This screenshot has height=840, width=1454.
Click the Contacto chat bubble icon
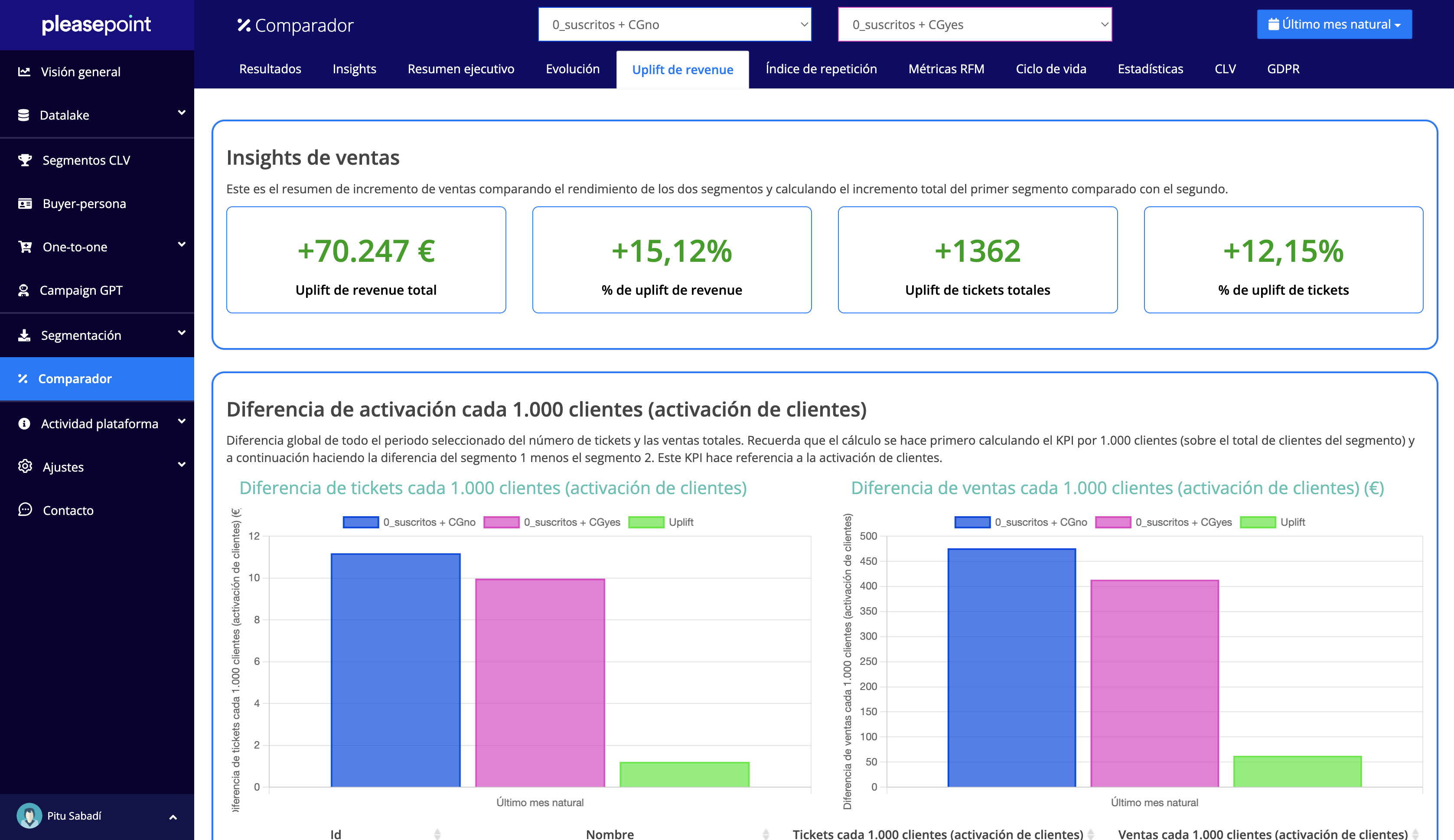pos(24,510)
